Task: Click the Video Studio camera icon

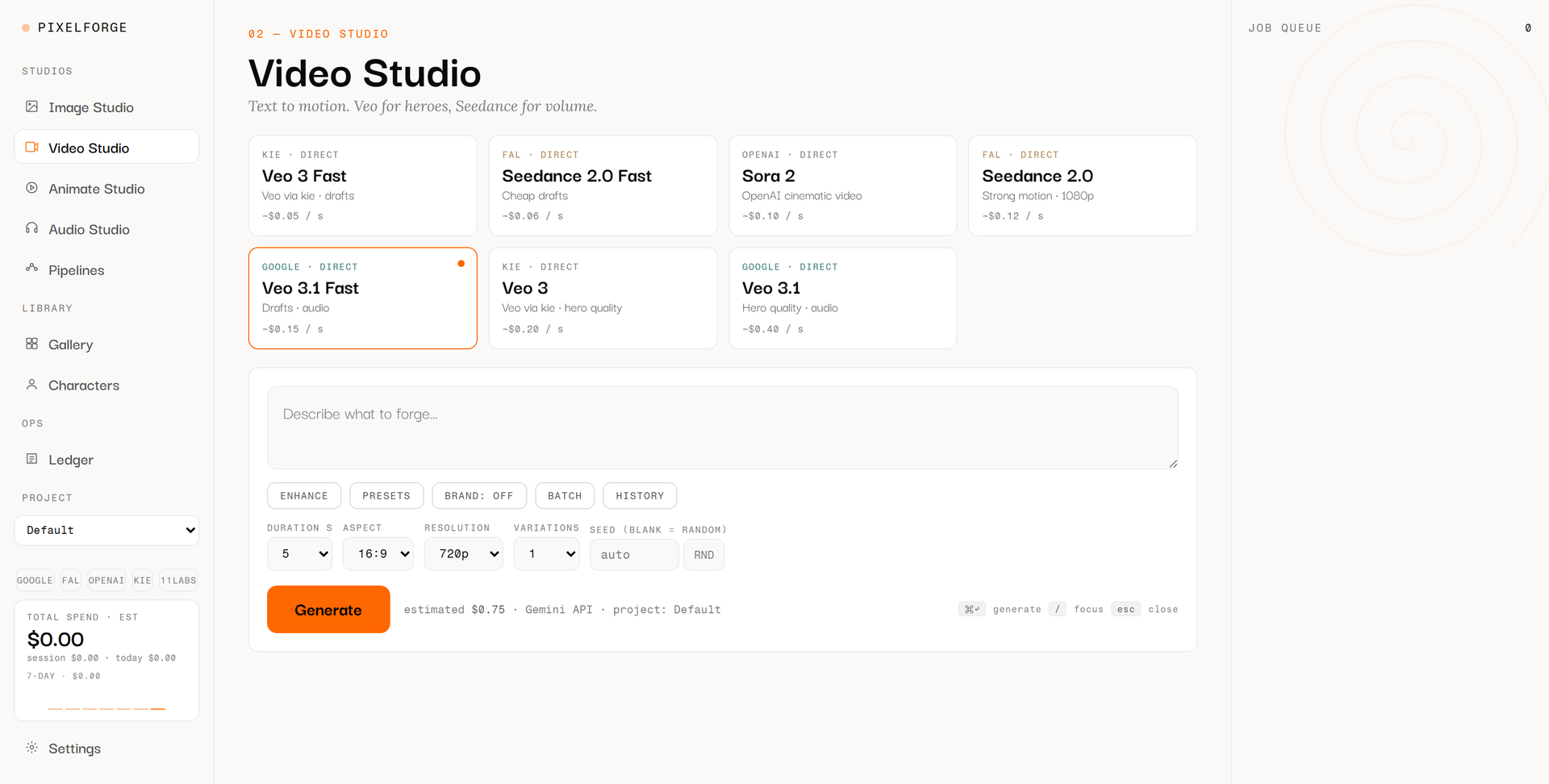Action: [31, 147]
